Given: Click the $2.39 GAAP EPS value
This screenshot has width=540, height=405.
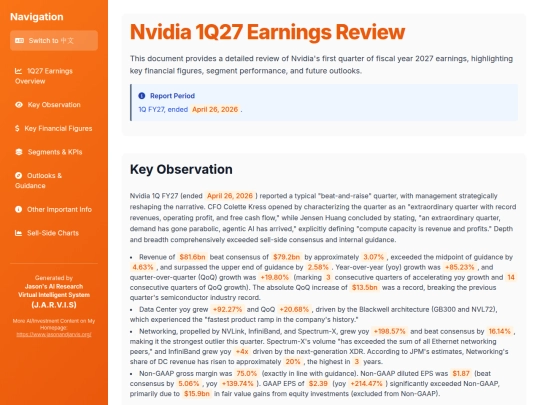Looking at the screenshot, I should point(318,384).
